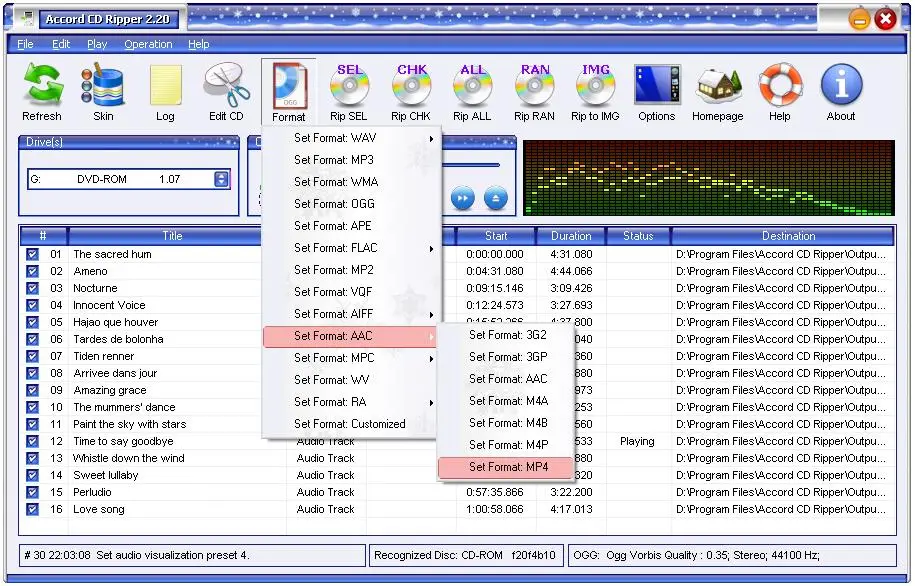Click the app icon in title bar
915x586 pixels.
[x=27, y=18]
